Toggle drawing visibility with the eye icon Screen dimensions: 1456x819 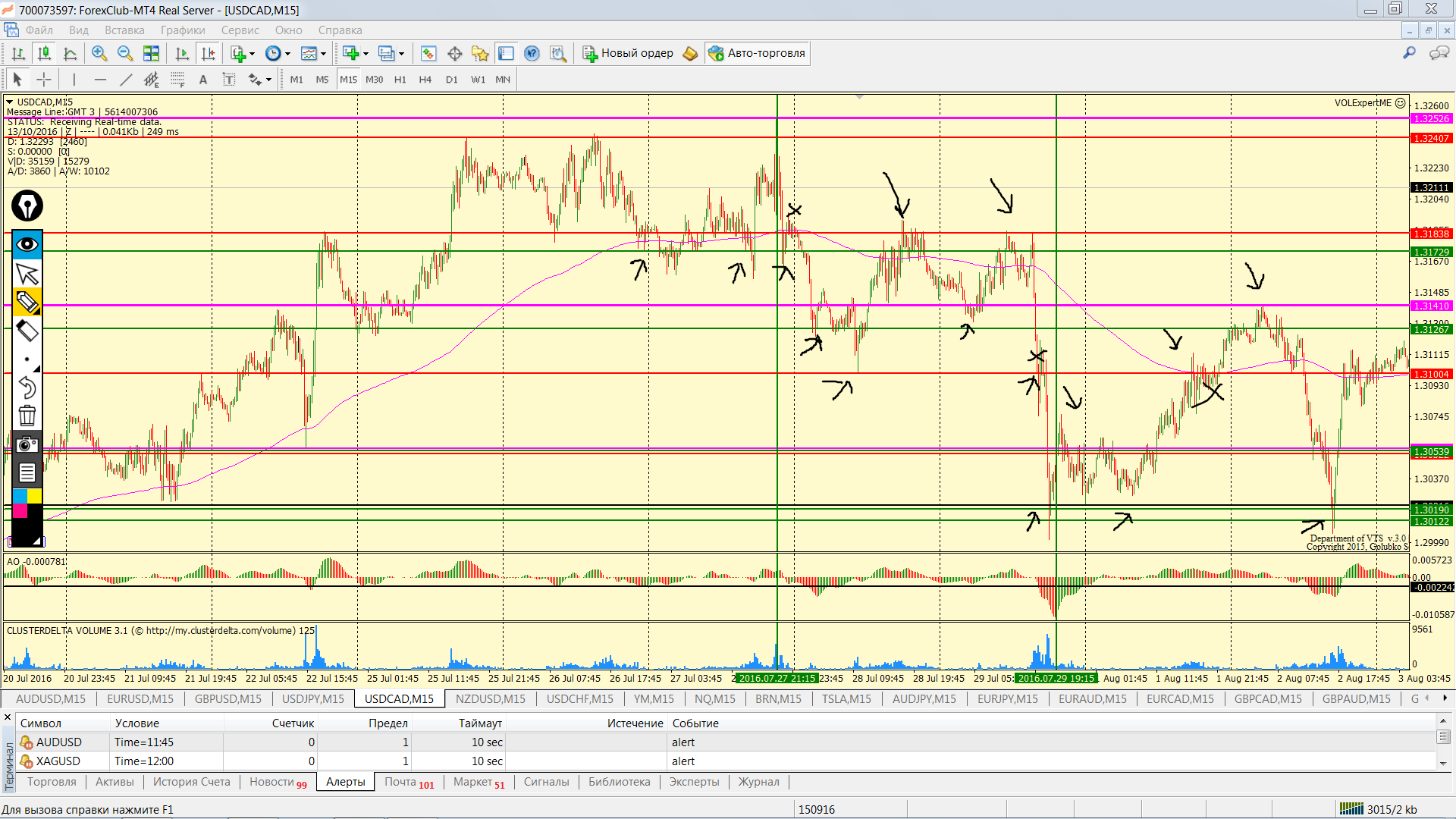(x=27, y=244)
